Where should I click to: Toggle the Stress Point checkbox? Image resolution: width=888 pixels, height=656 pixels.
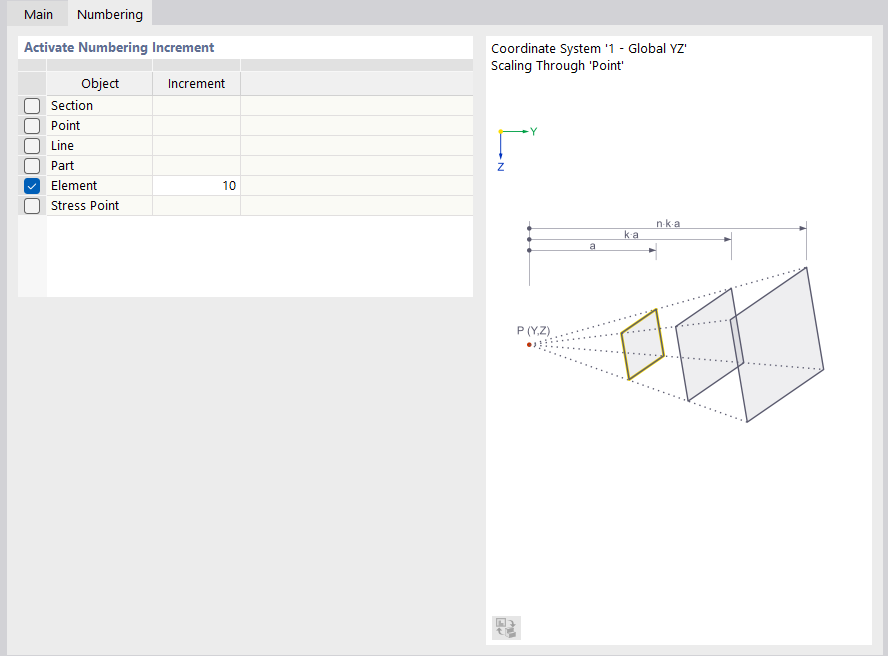point(32,206)
